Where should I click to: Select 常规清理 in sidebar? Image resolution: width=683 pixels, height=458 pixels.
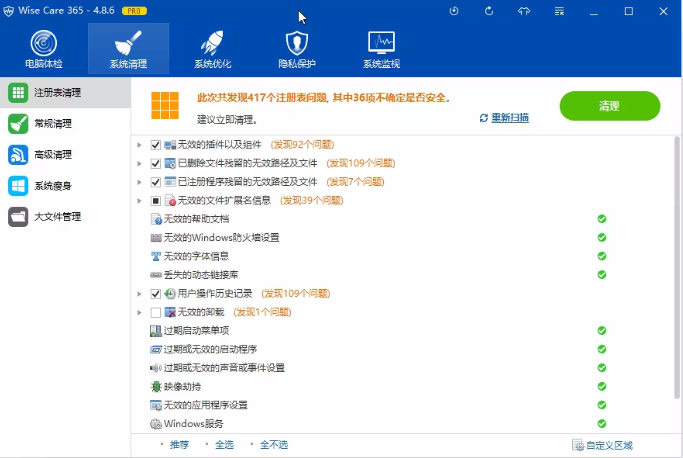coord(65,124)
